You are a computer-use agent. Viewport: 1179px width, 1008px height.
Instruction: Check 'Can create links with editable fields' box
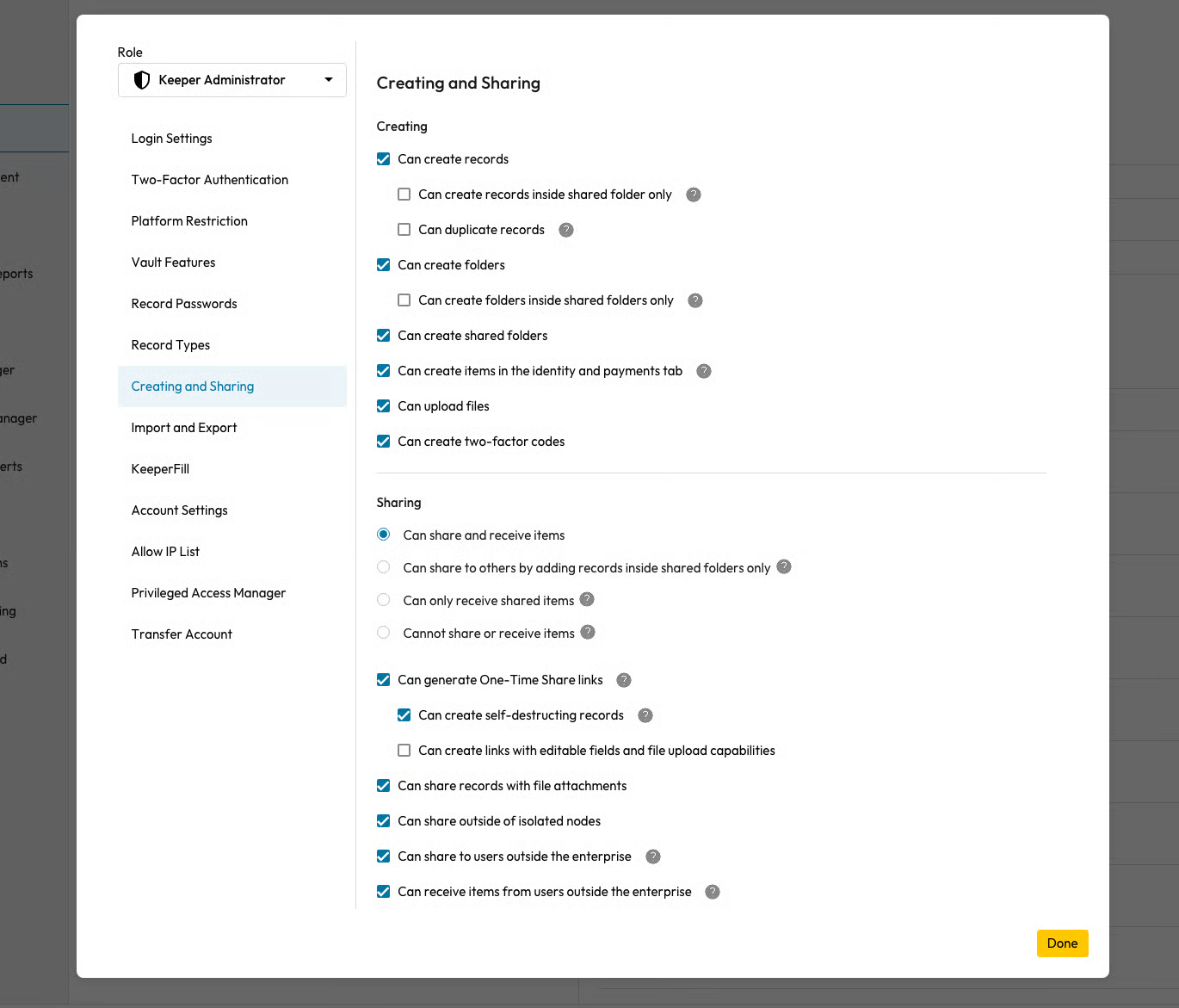click(x=404, y=751)
